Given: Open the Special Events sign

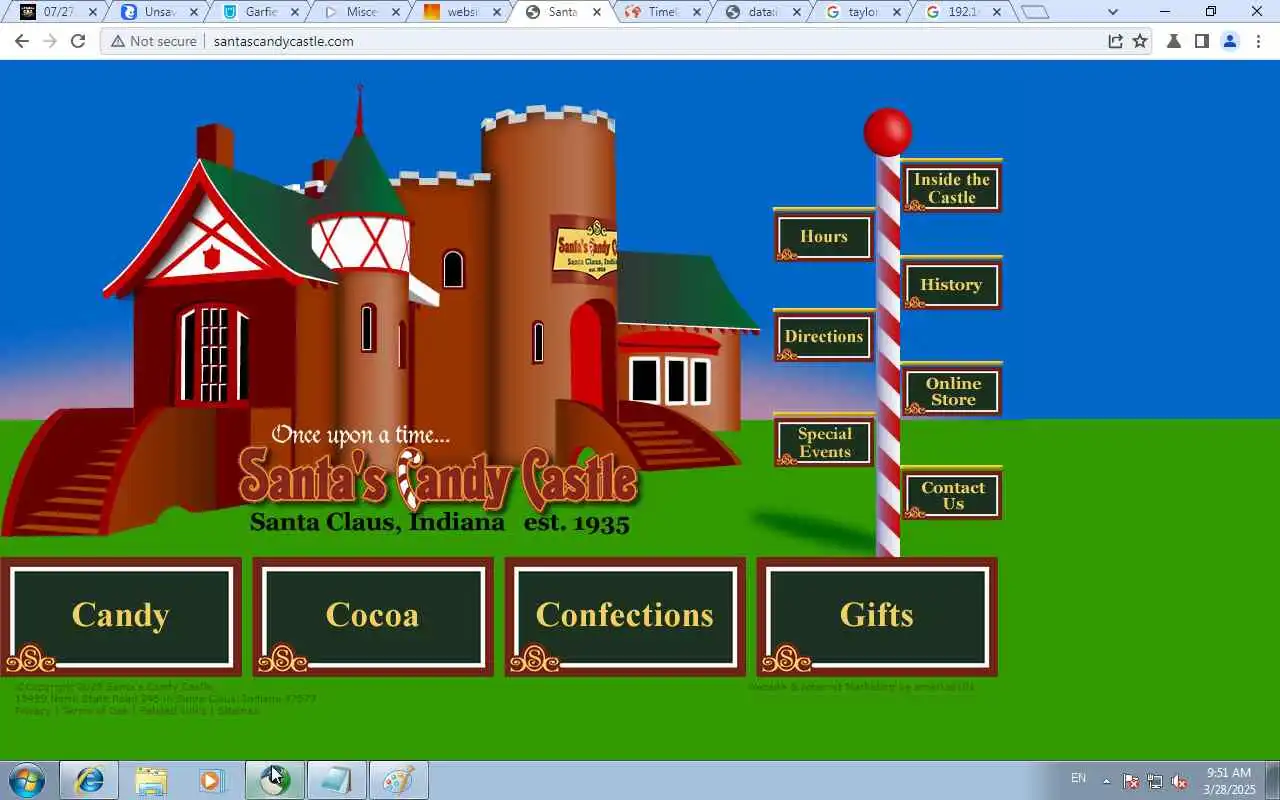Looking at the screenshot, I should tap(824, 442).
